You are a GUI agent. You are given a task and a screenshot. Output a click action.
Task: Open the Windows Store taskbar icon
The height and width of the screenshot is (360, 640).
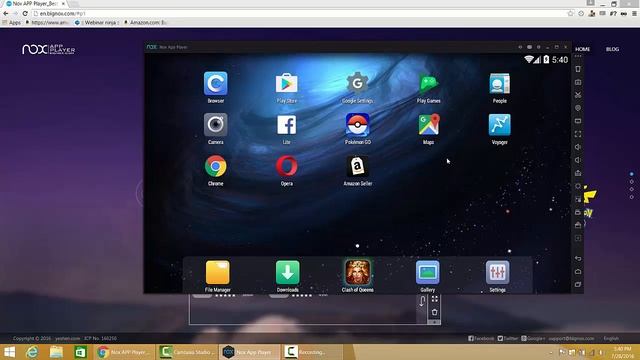point(80,352)
